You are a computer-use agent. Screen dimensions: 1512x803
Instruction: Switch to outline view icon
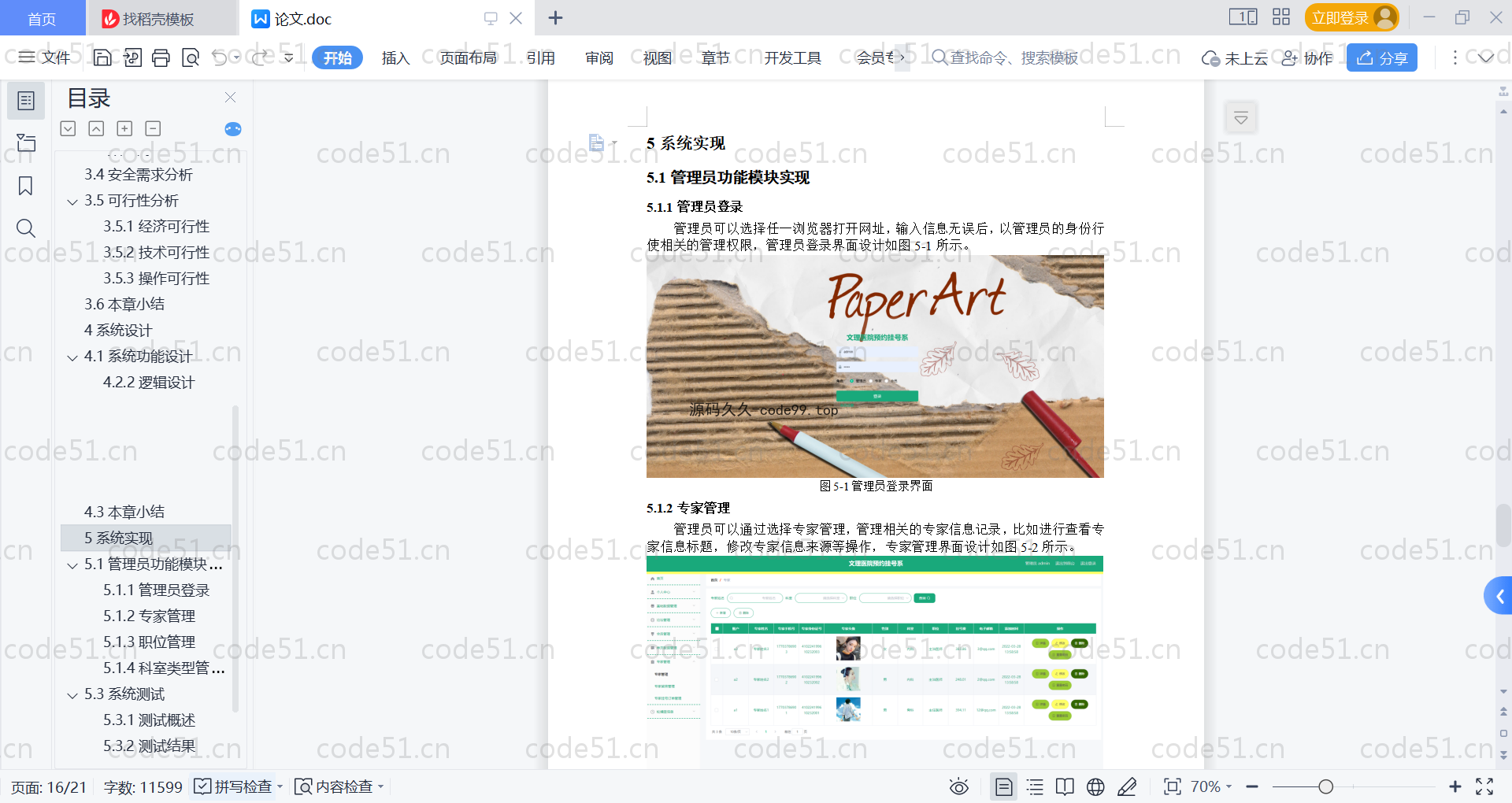coord(1035,786)
